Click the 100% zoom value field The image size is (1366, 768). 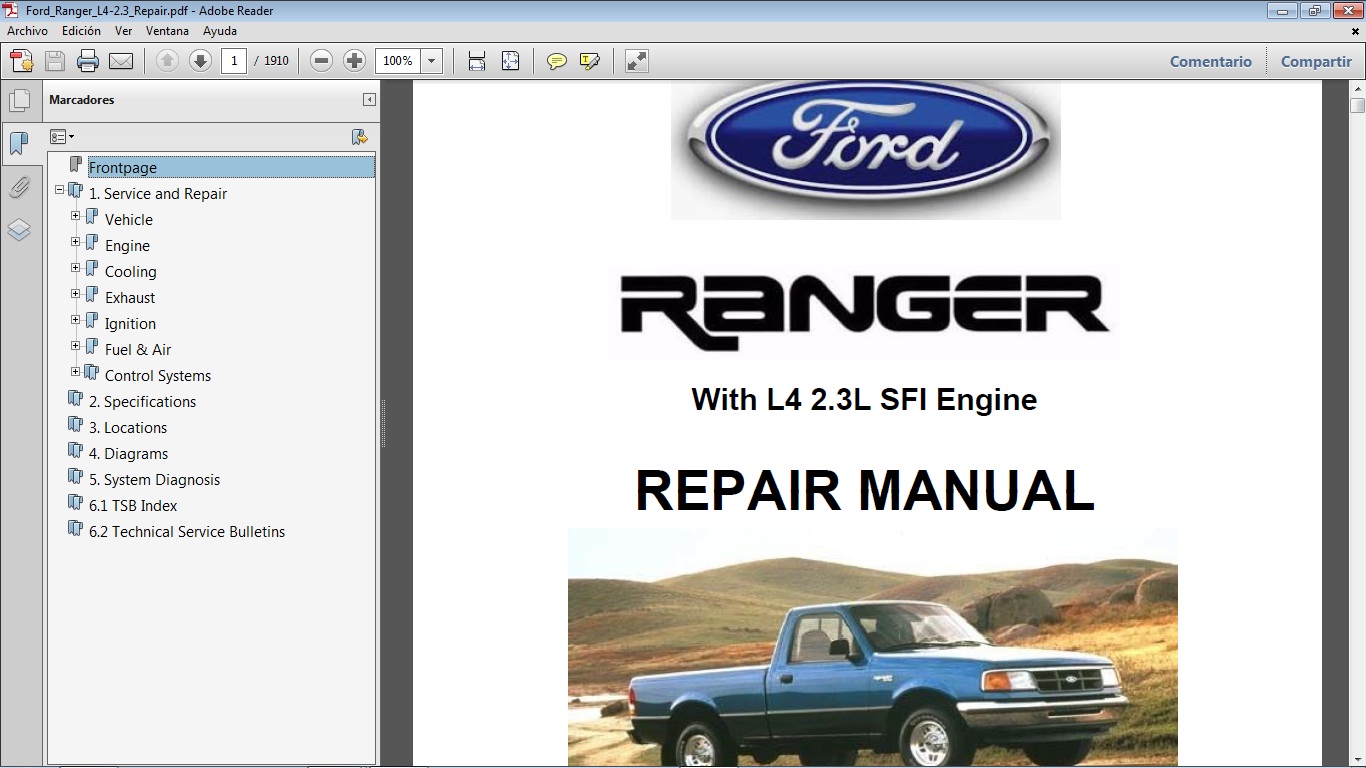398,61
